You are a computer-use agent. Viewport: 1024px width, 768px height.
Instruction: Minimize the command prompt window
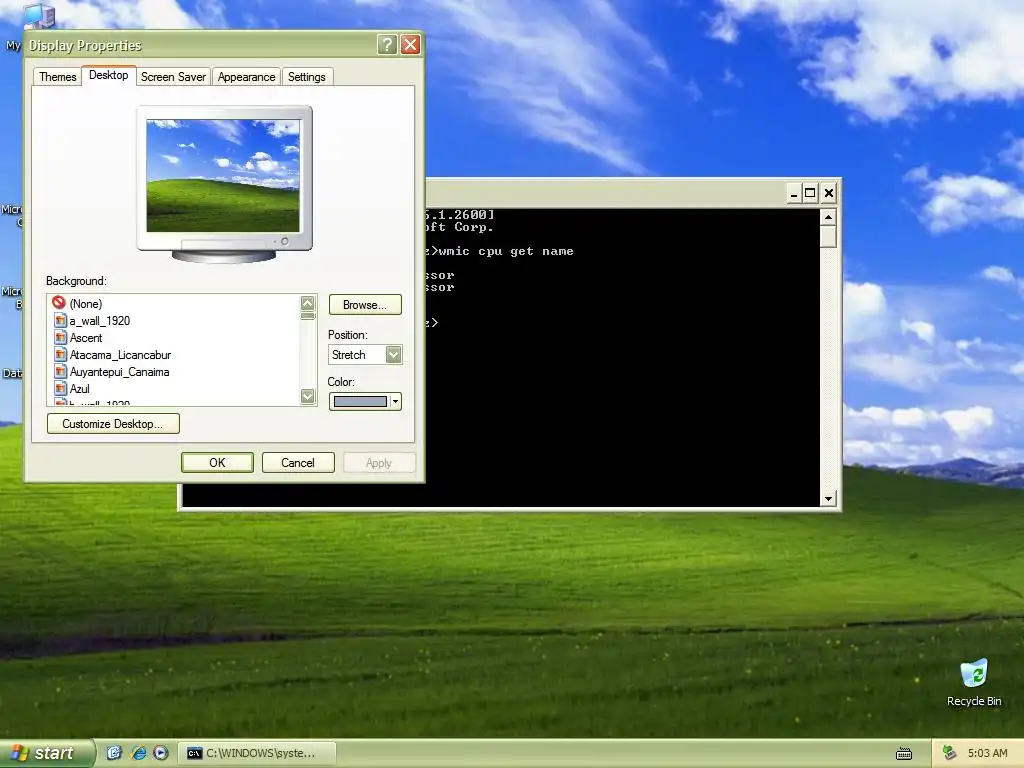tap(793, 193)
